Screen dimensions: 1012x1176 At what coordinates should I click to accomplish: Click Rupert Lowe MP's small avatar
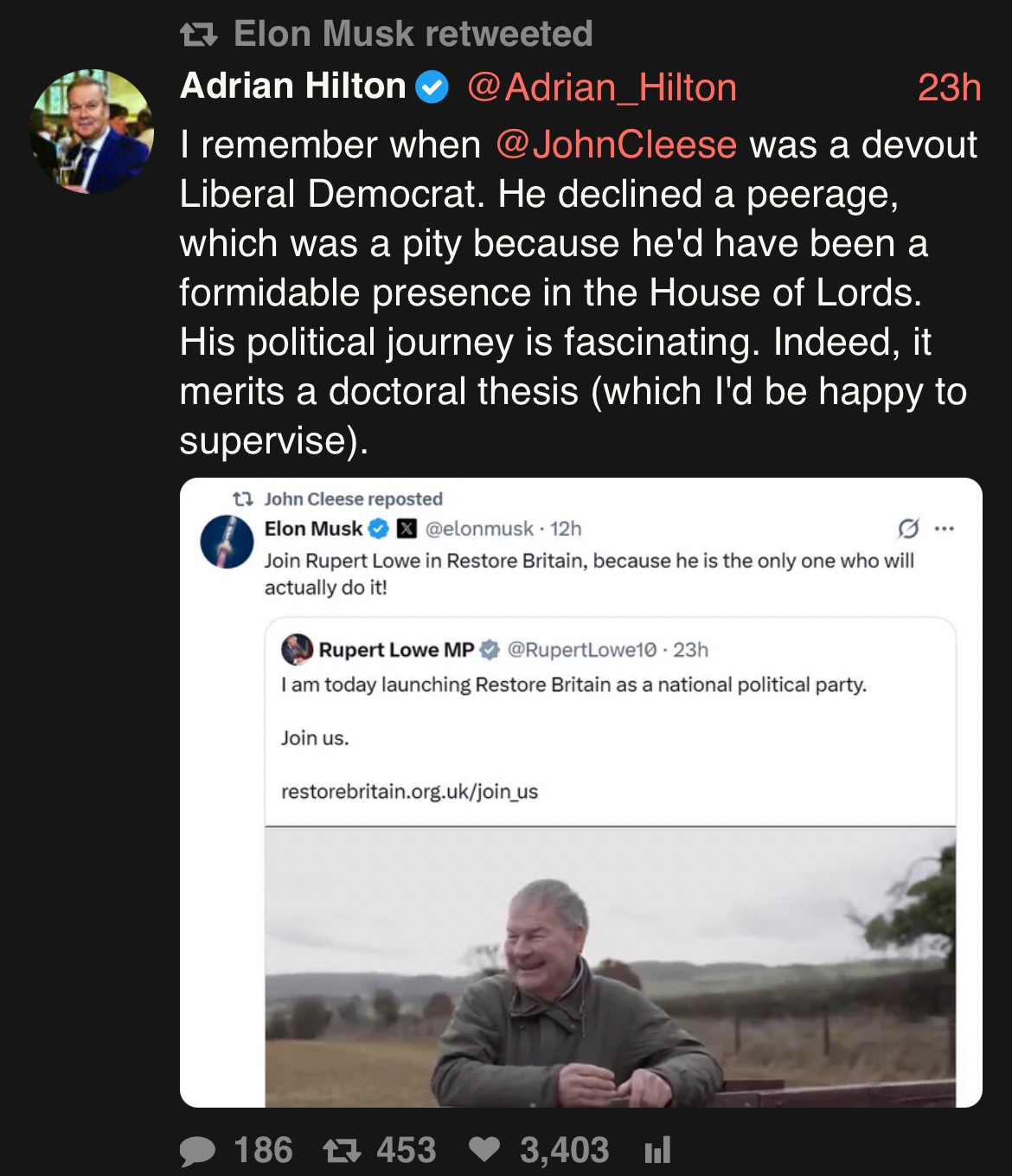[x=297, y=649]
